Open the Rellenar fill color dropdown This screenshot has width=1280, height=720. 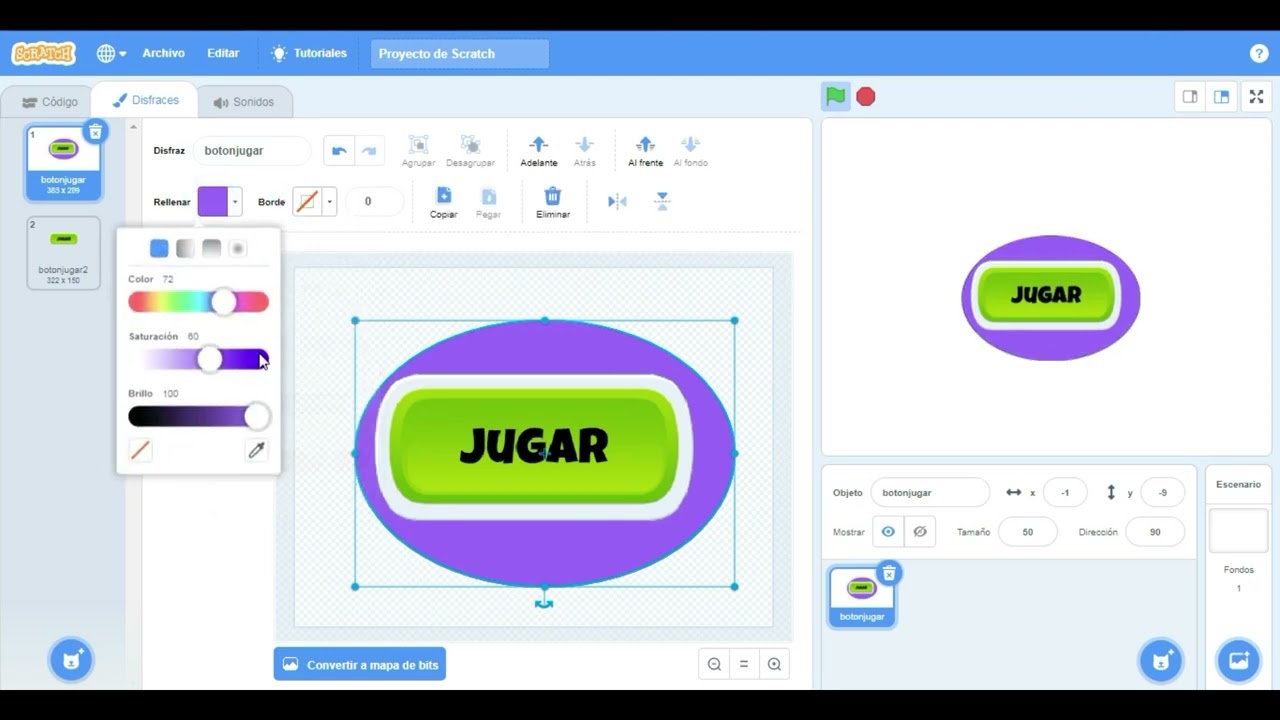tap(220, 202)
